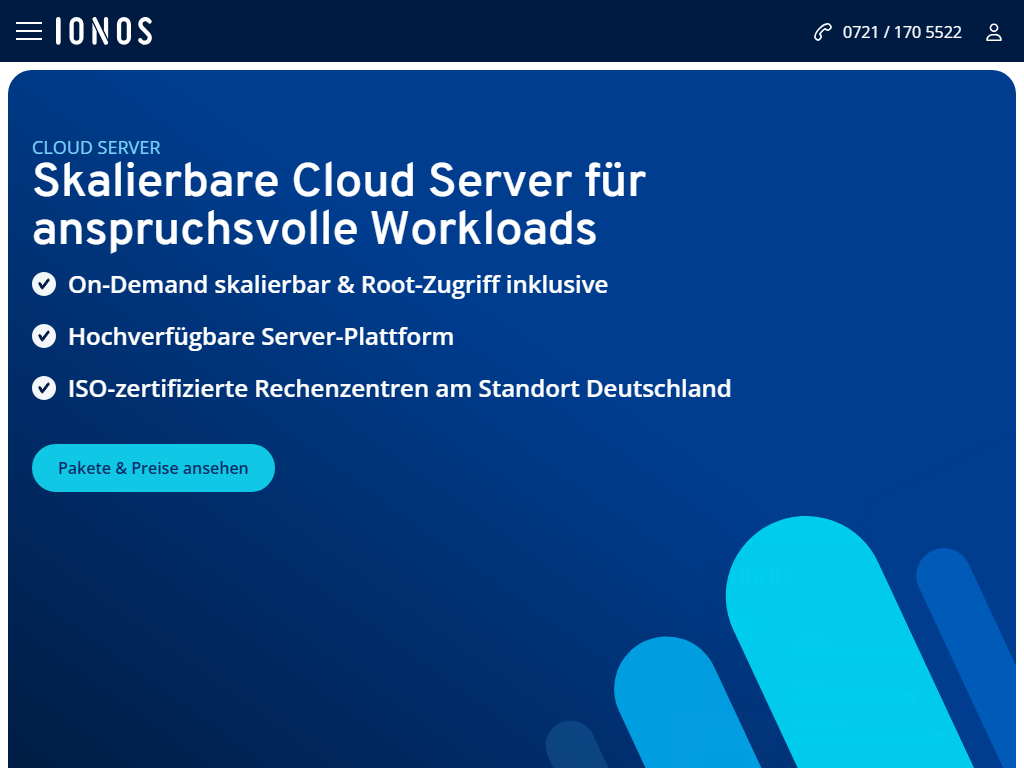This screenshot has height=768, width=1024.
Task: Call the 0721 / 170 5522 number
Action: pyautogui.click(x=902, y=32)
